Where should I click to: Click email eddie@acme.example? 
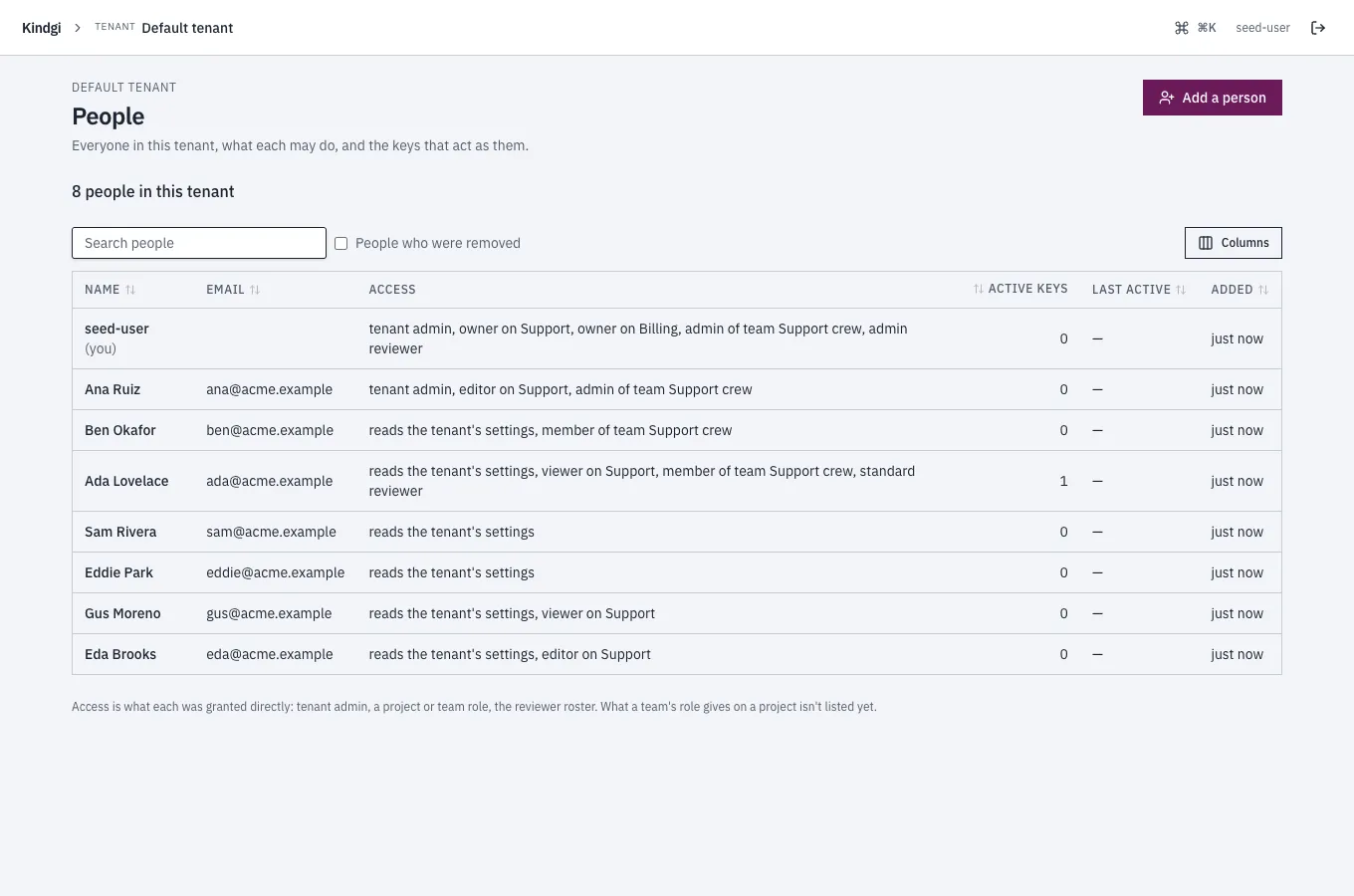click(x=276, y=572)
